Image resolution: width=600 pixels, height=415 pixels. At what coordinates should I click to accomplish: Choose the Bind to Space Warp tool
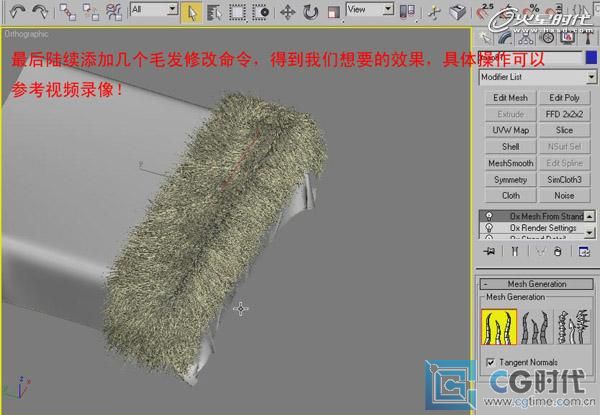click(x=114, y=12)
